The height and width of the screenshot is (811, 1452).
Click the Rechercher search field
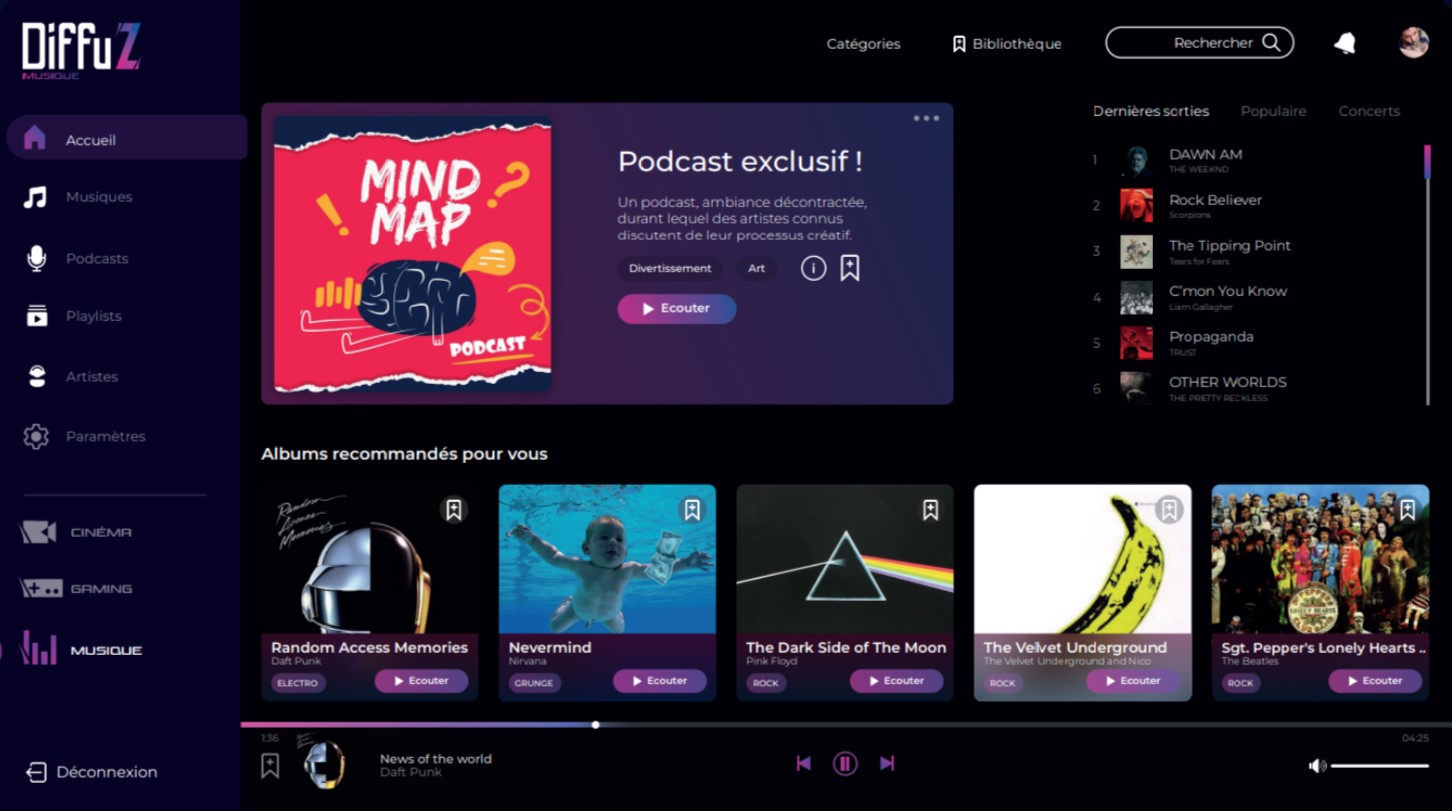coord(1199,43)
